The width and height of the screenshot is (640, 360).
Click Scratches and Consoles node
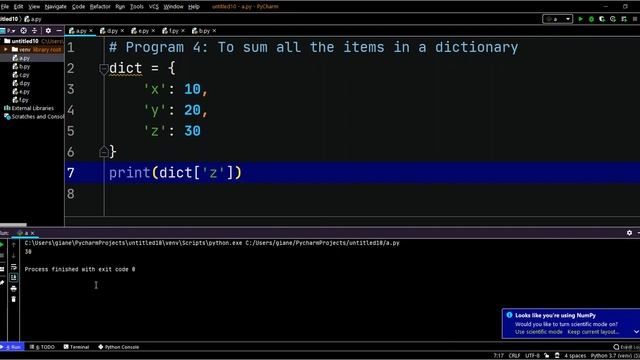[34, 117]
